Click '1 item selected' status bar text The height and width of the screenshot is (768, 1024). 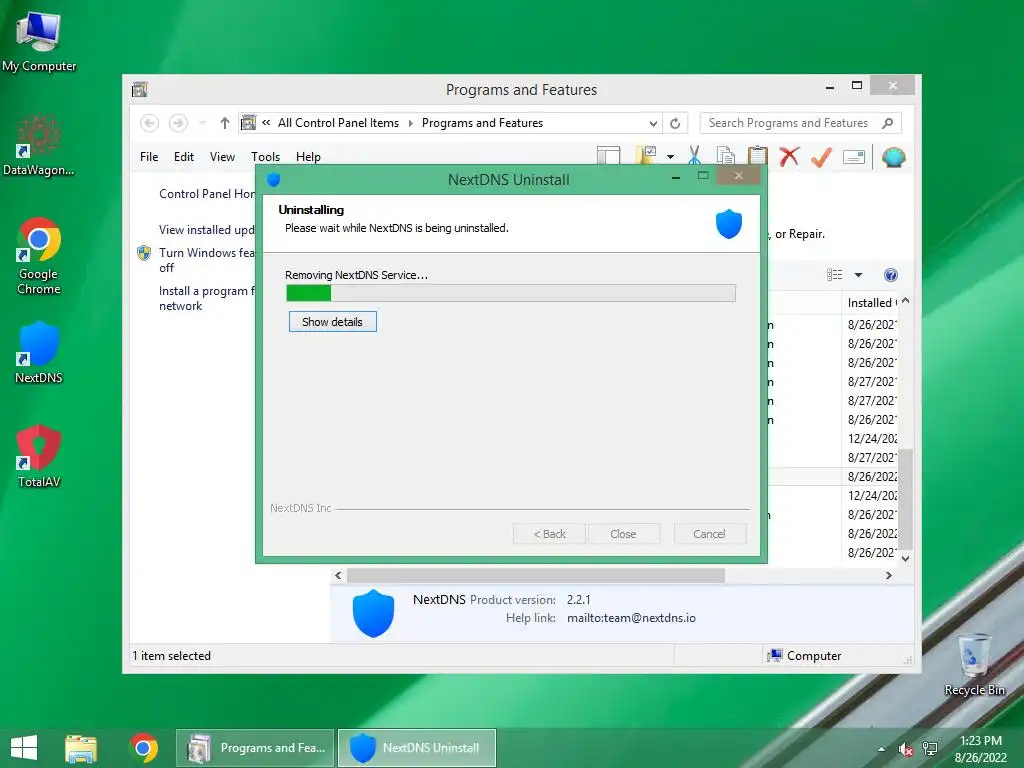tap(171, 656)
